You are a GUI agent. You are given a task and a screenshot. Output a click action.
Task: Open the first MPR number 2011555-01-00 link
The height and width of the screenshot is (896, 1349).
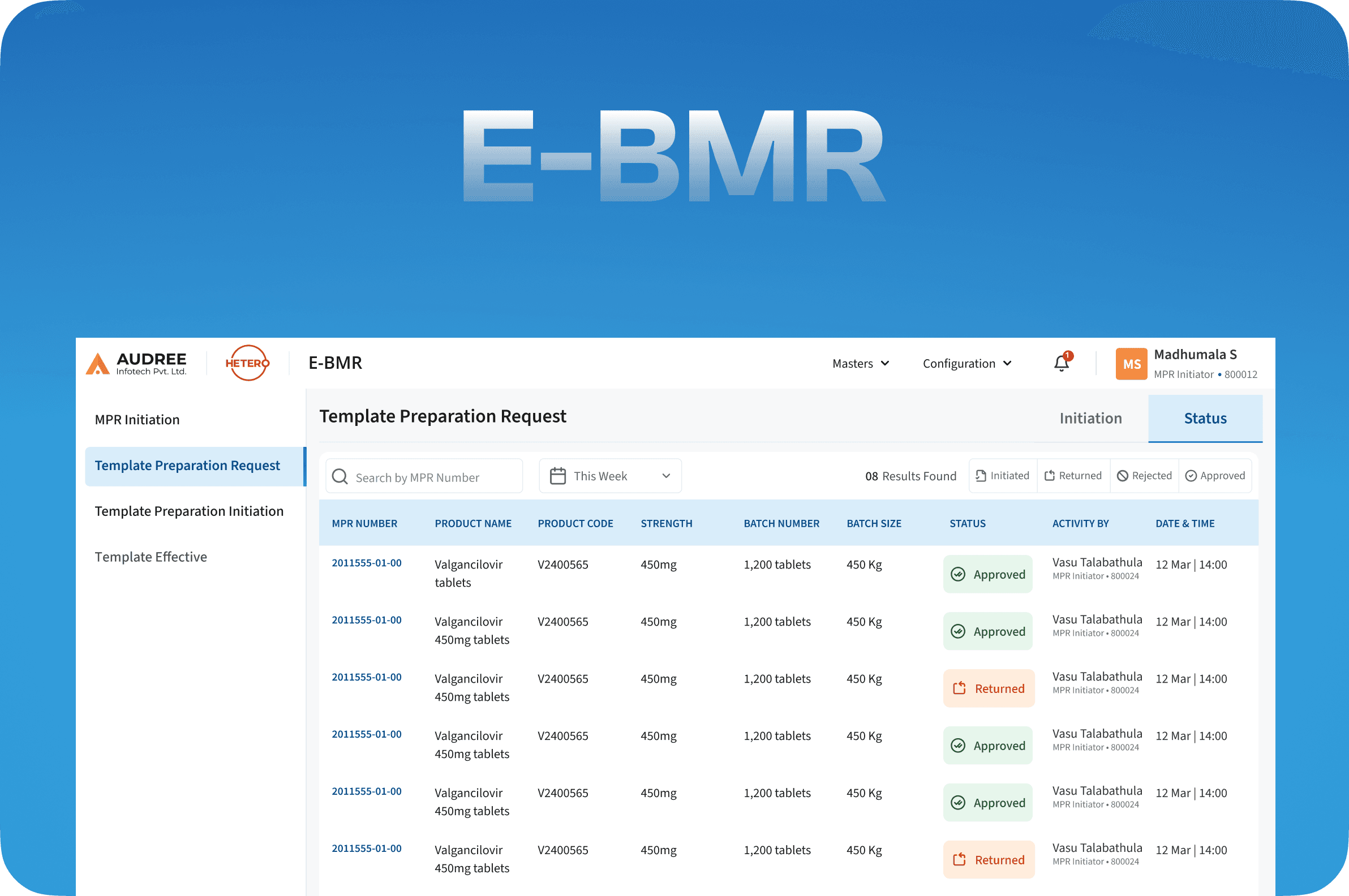367,563
